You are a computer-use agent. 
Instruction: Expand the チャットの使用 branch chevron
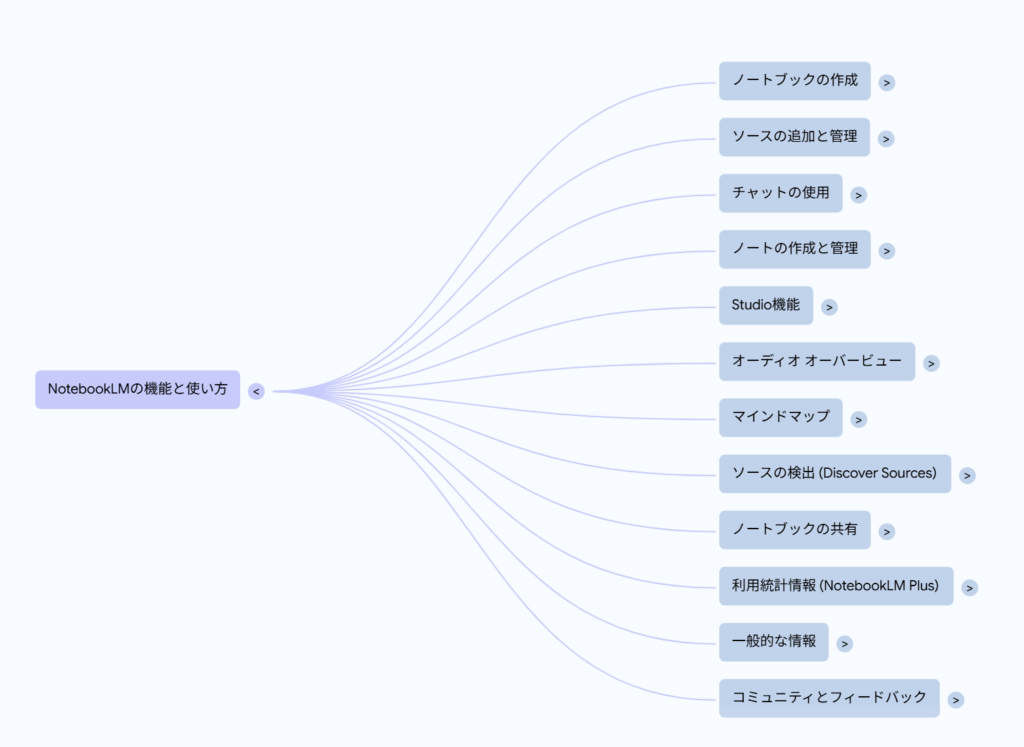[x=858, y=195]
